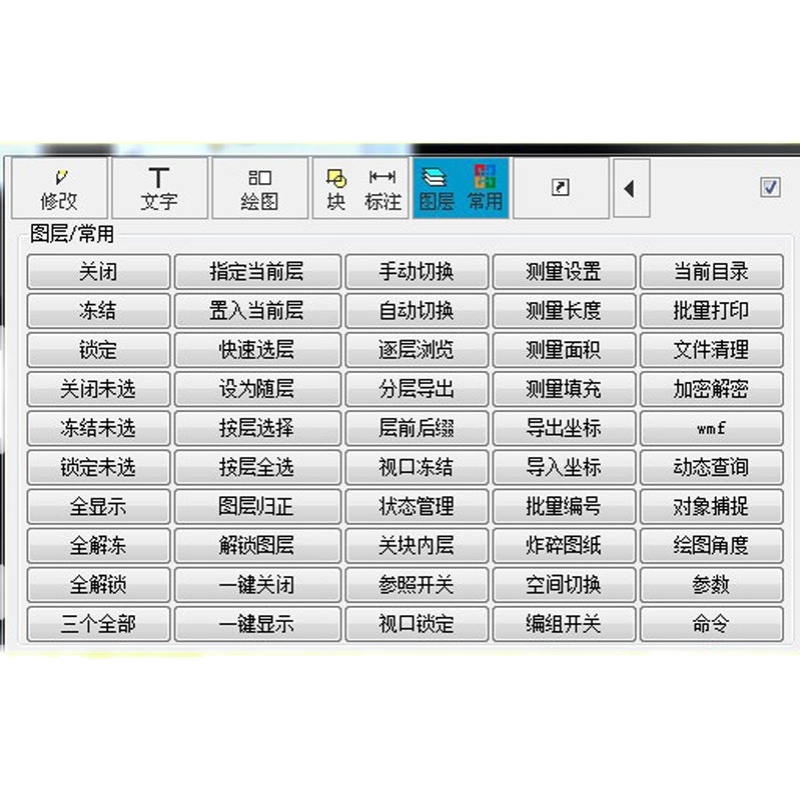Image resolution: width=800 pixels, height=800 pixels.
Task: Click the 命令 command button
Action: [711, 624]
